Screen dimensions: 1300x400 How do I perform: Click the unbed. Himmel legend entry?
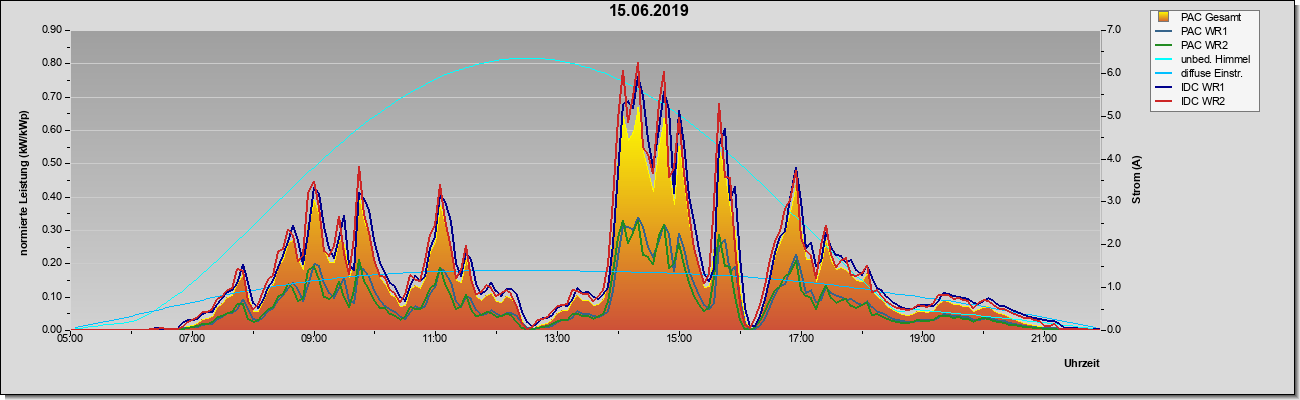click(x=1216, y=60)
